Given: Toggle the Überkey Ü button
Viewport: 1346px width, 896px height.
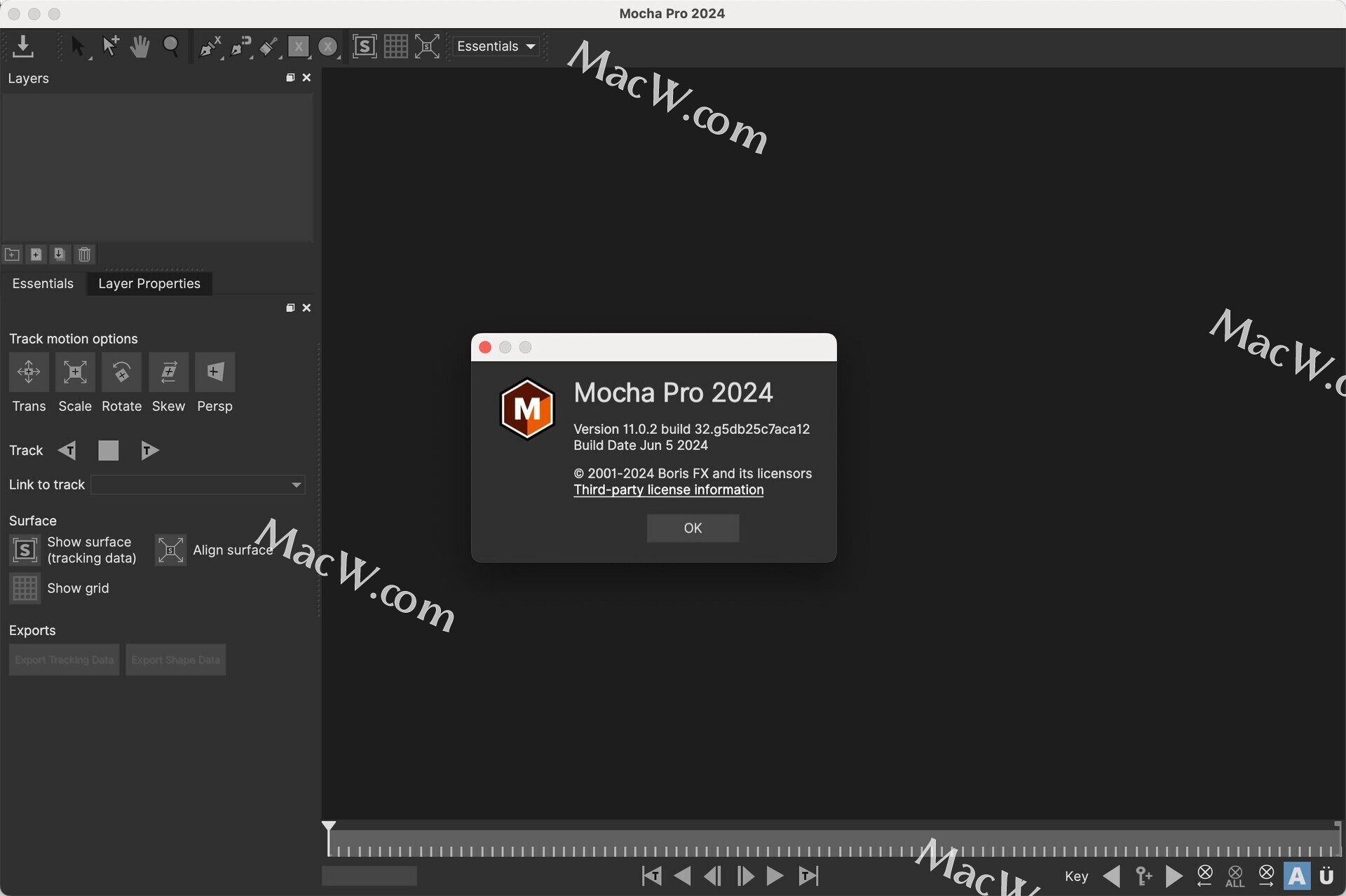Looking at the screenshot, I should (x=1326, y=876).
